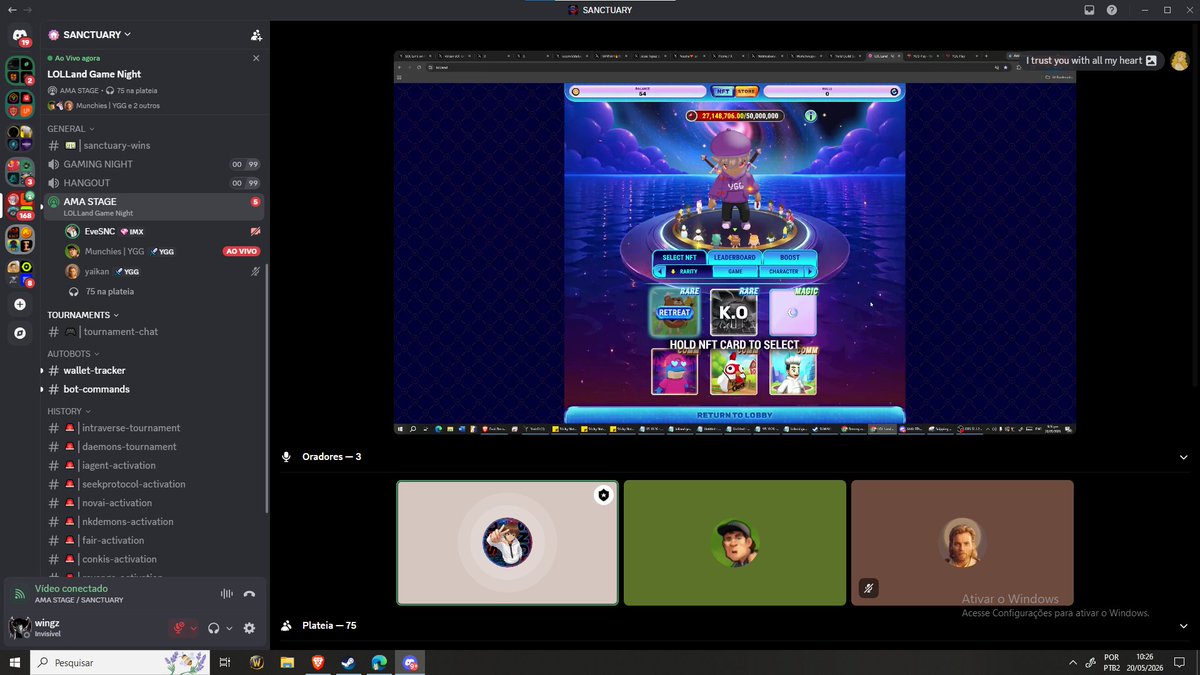Select the green speaker tile
The height and width of the screenshot is (675, 1200).
click(x=735, y=542)
